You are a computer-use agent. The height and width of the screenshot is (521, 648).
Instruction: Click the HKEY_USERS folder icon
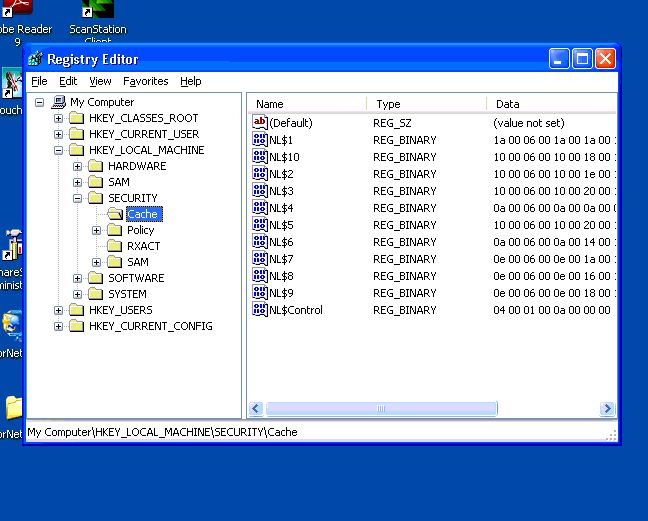coord(76,310)
